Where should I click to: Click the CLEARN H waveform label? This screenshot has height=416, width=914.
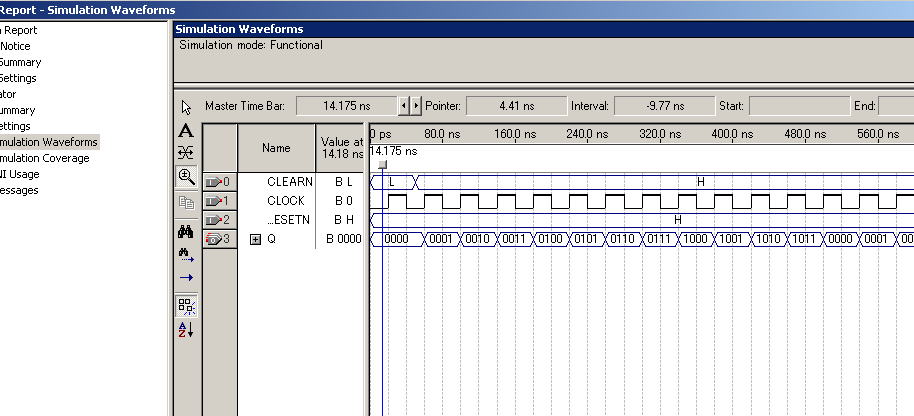701,182
